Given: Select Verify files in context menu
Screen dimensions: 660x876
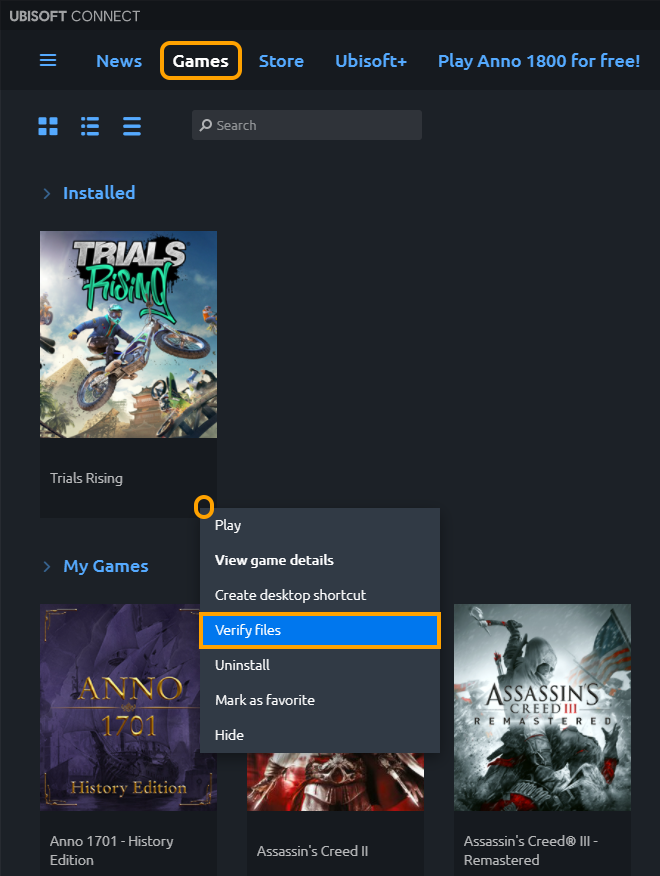Looking at the screenshot, I should point(320,630).
